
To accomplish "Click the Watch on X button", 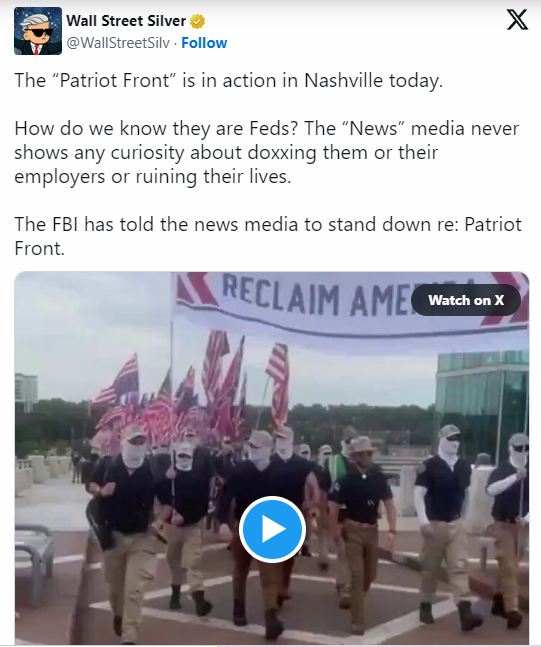I will [x=466, y=300].
